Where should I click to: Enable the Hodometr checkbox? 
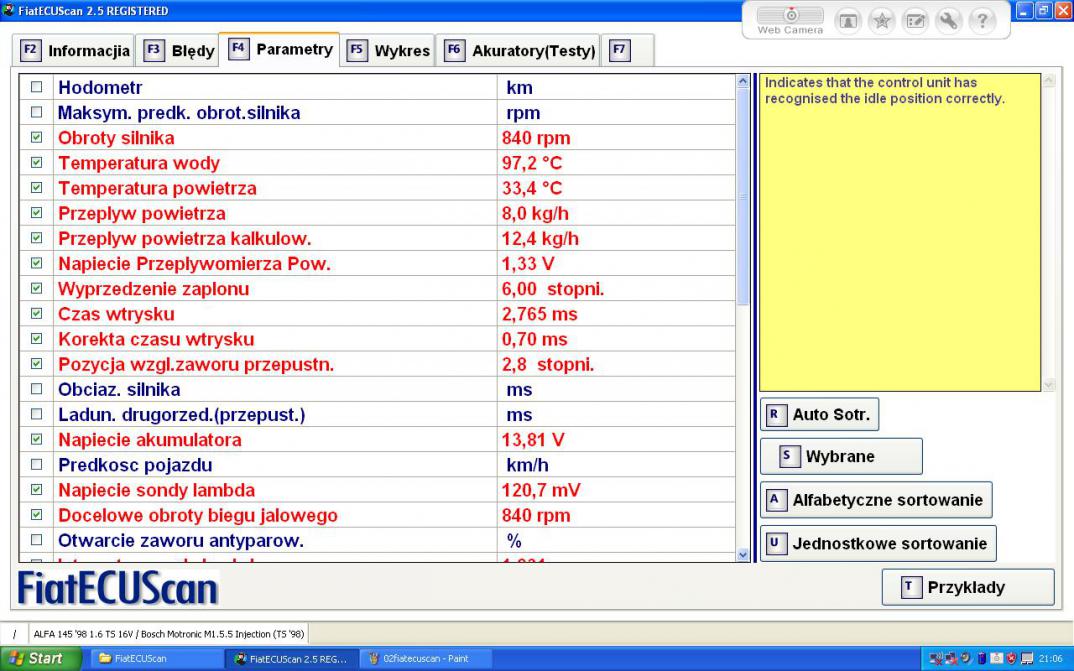click(36, 87)
